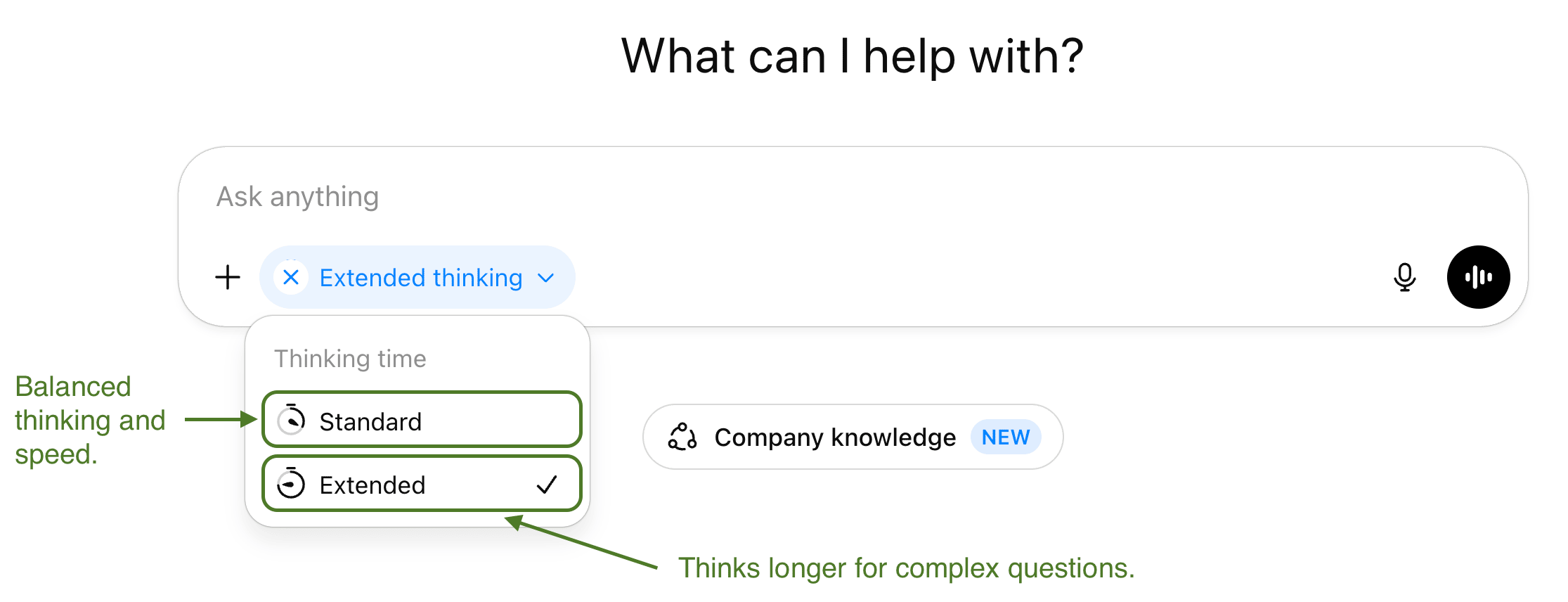Click the Thinking time menu header
This screenshot has width=1568, height=602.
coord(350,359)
